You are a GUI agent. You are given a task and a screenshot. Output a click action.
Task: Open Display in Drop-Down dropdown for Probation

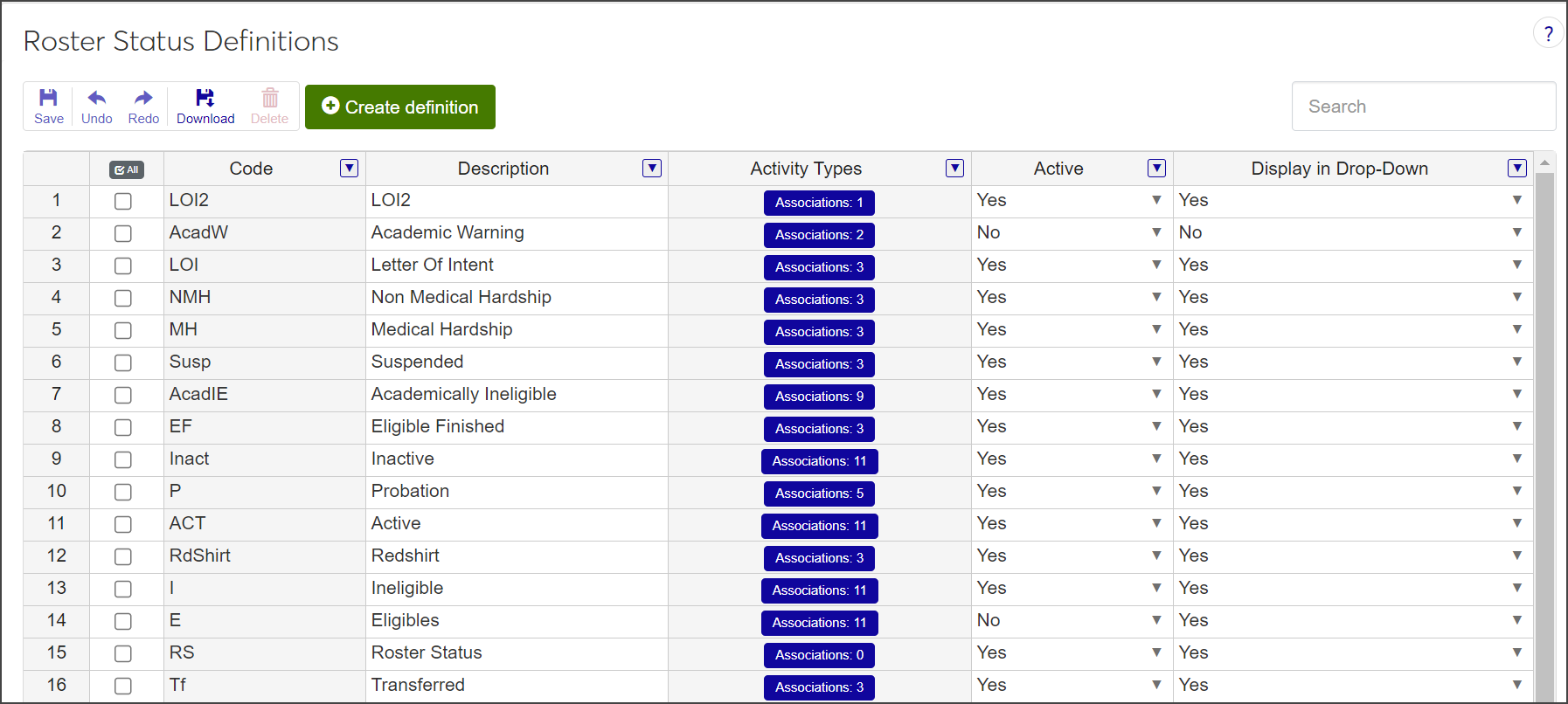click(x=1517, y=491)
